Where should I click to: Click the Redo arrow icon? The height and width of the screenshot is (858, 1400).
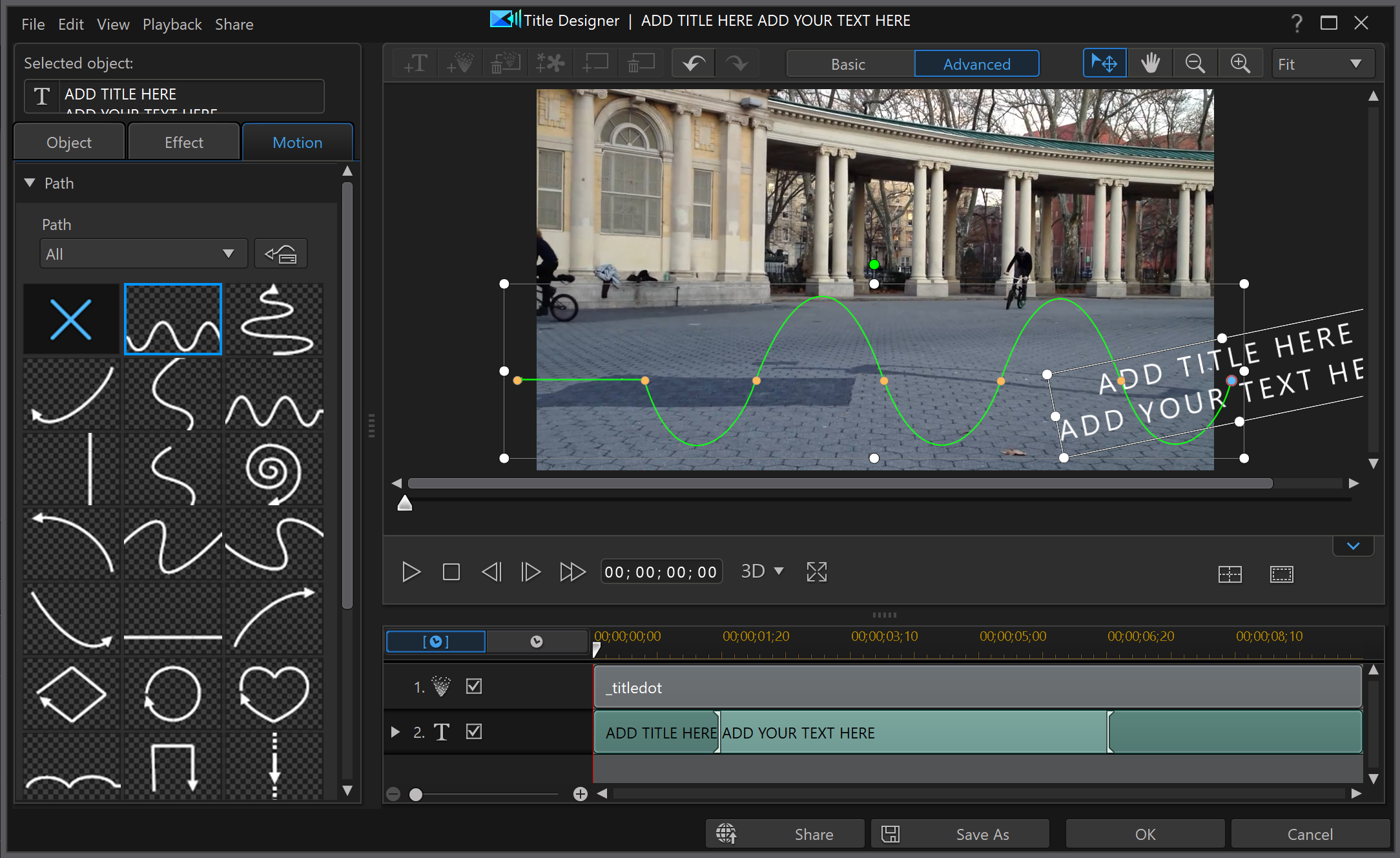tap(734, 64)
